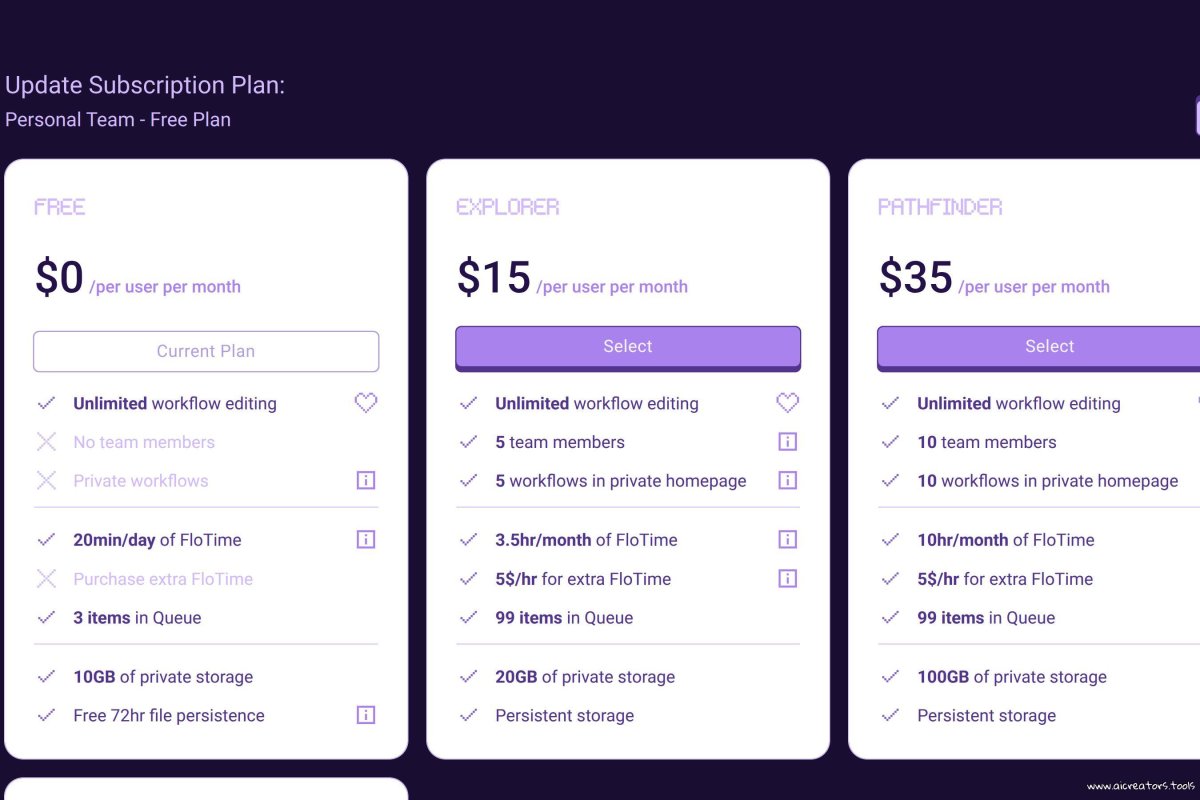This screenshot has height=800, width=1200.
Task: Open info icon beside Free plan Private workflows
Action: (x=366, y=480)
